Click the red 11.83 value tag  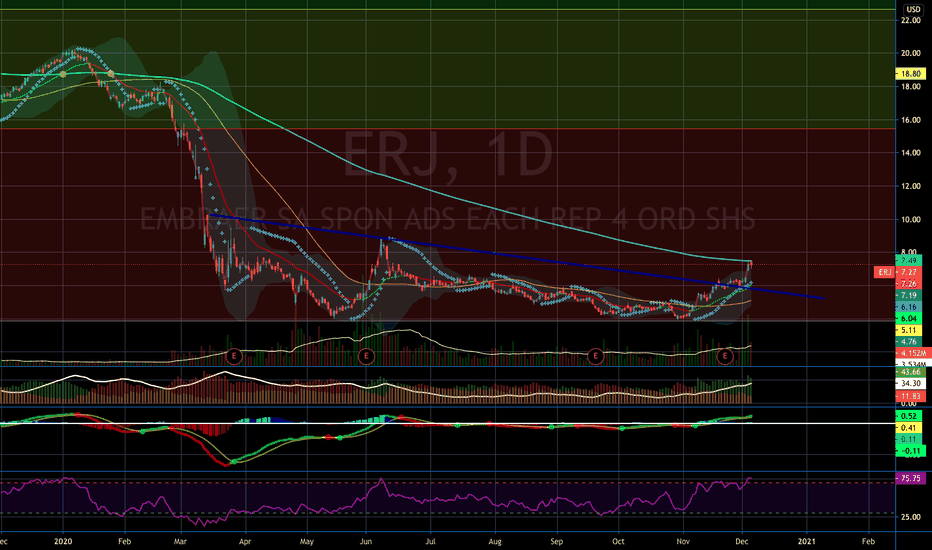(910, 396)
